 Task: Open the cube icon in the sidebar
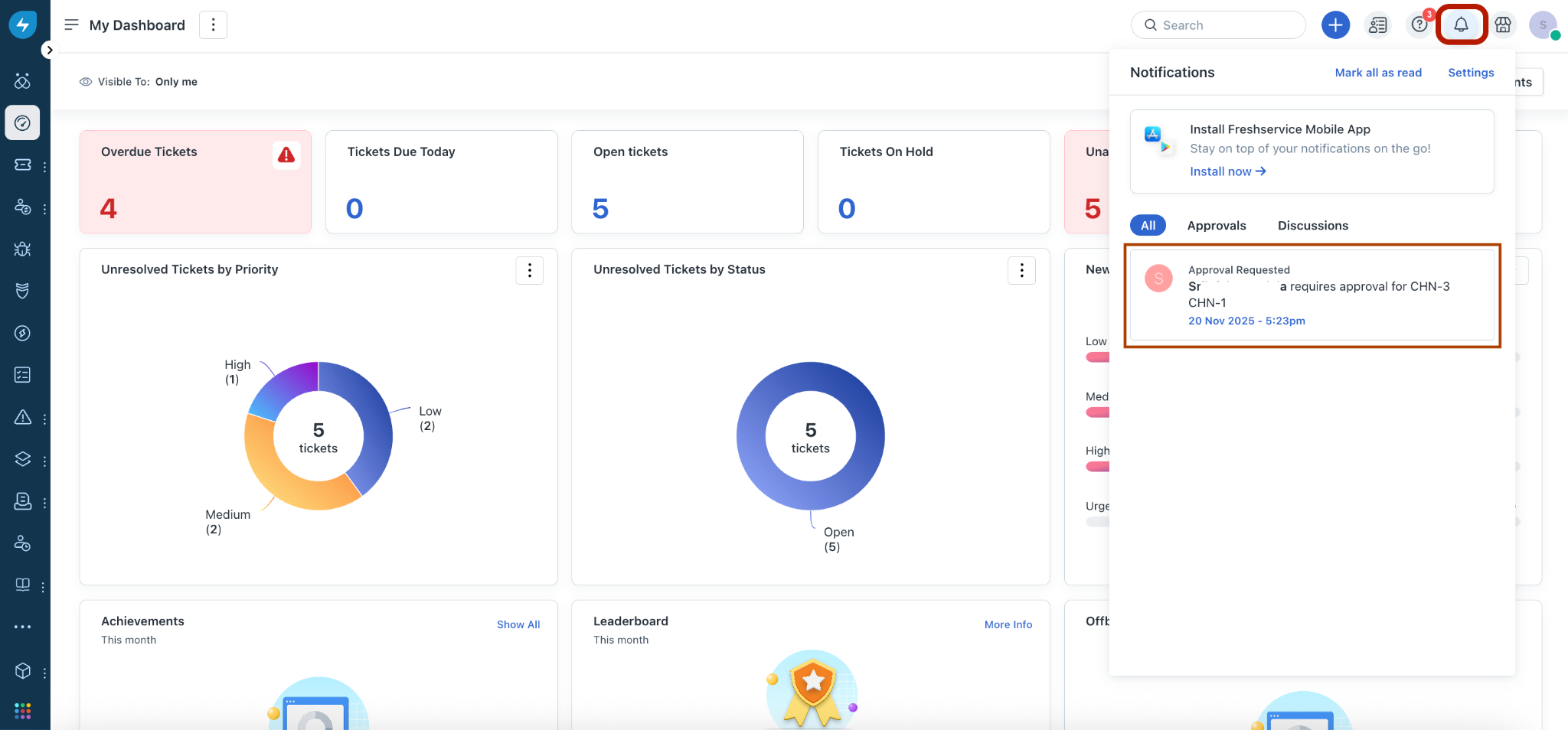pos(22,671)
